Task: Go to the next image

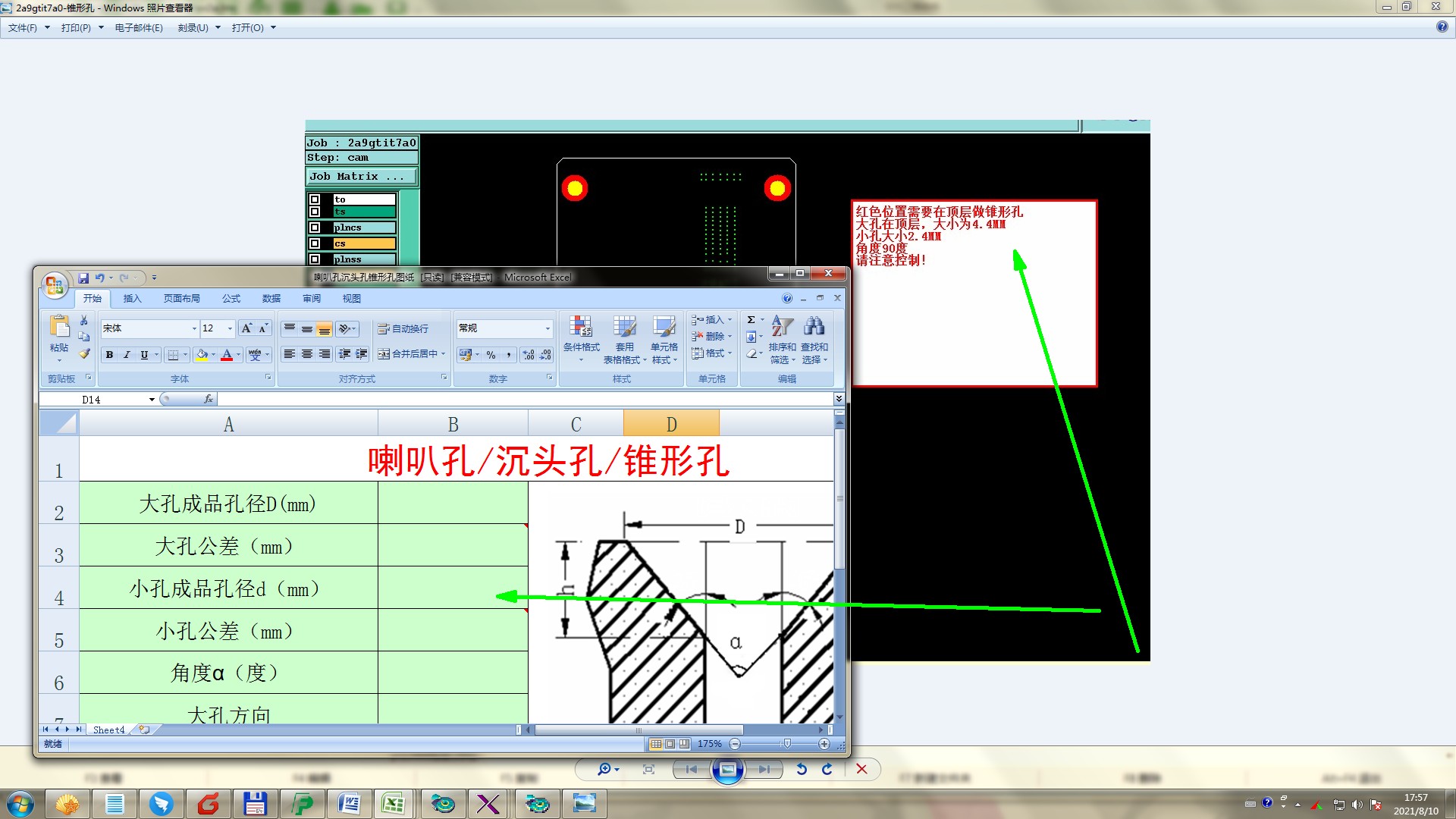Action: click(764, 769)
